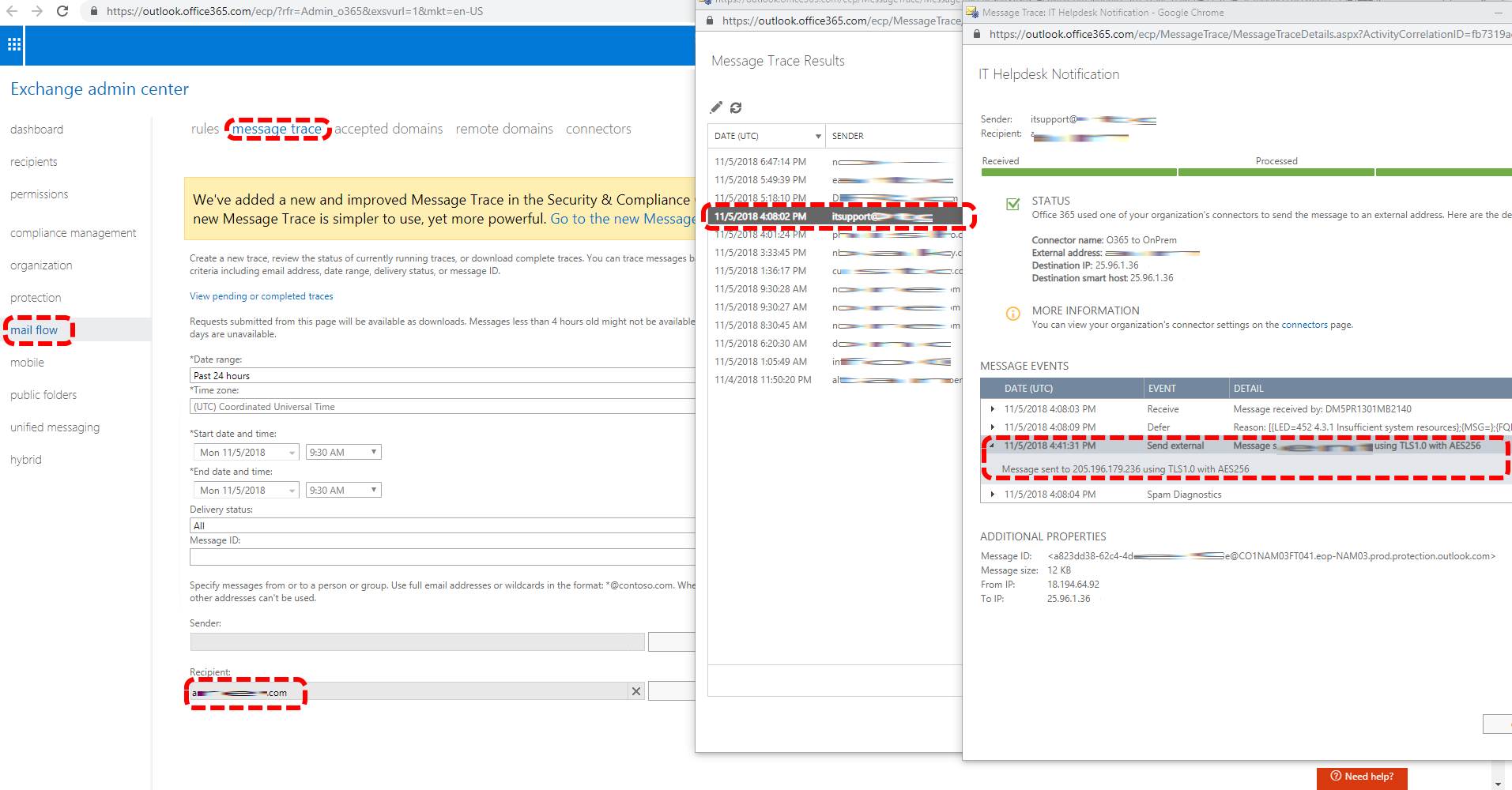Click the green Status checkmark icon

(x=1012, y=204)
